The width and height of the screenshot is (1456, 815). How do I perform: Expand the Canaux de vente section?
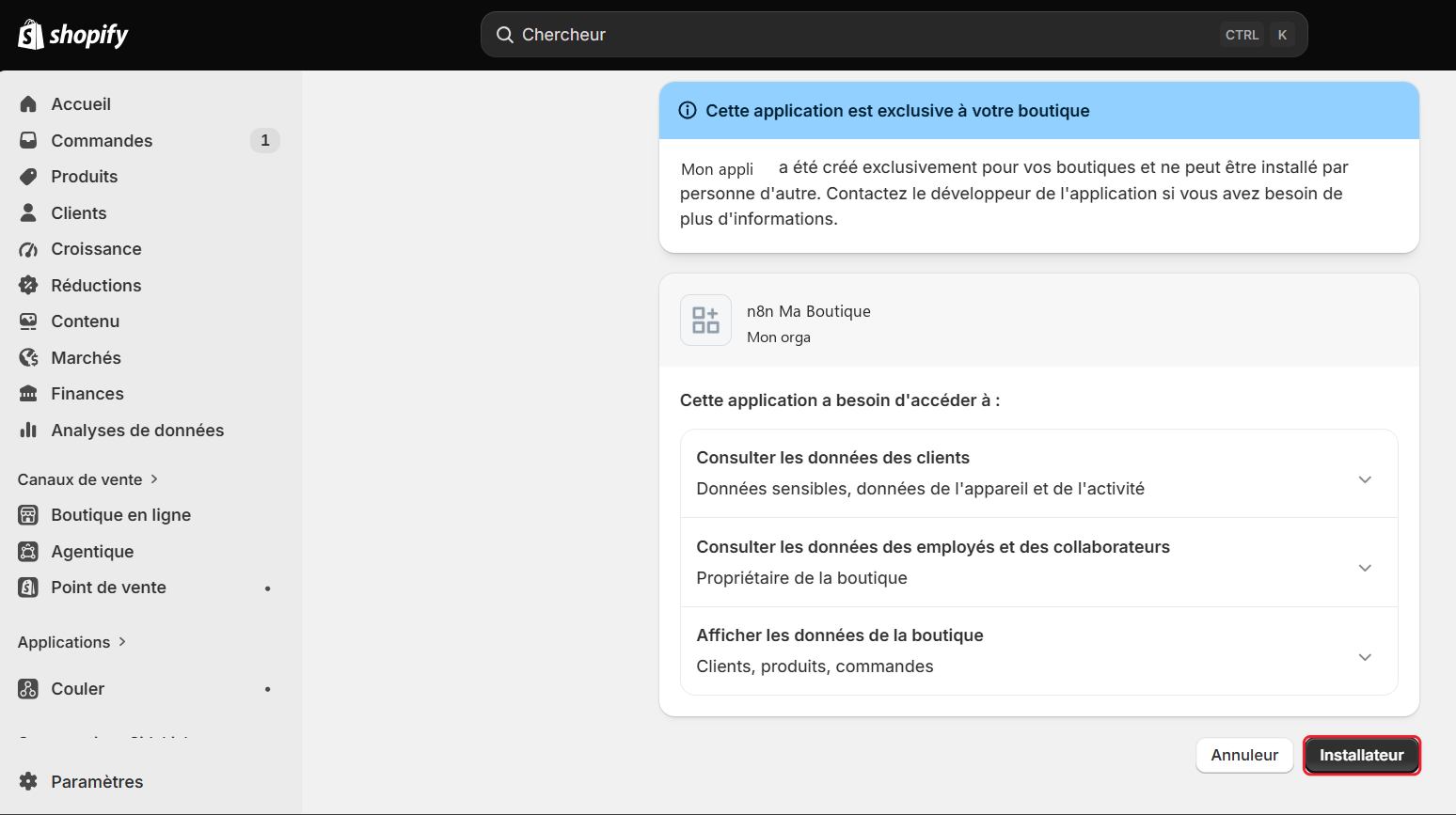(88, 479)
